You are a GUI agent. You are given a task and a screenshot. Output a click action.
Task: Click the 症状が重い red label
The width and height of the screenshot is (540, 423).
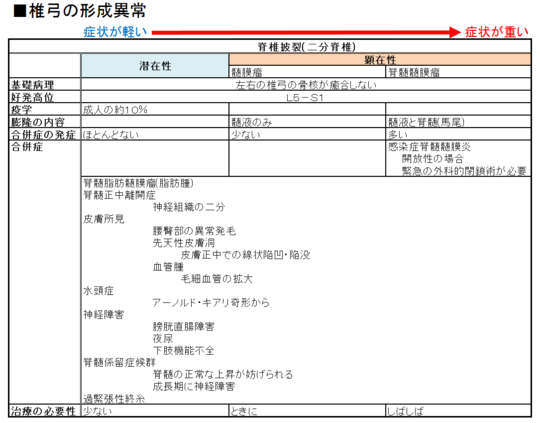[x=497, y=32]
